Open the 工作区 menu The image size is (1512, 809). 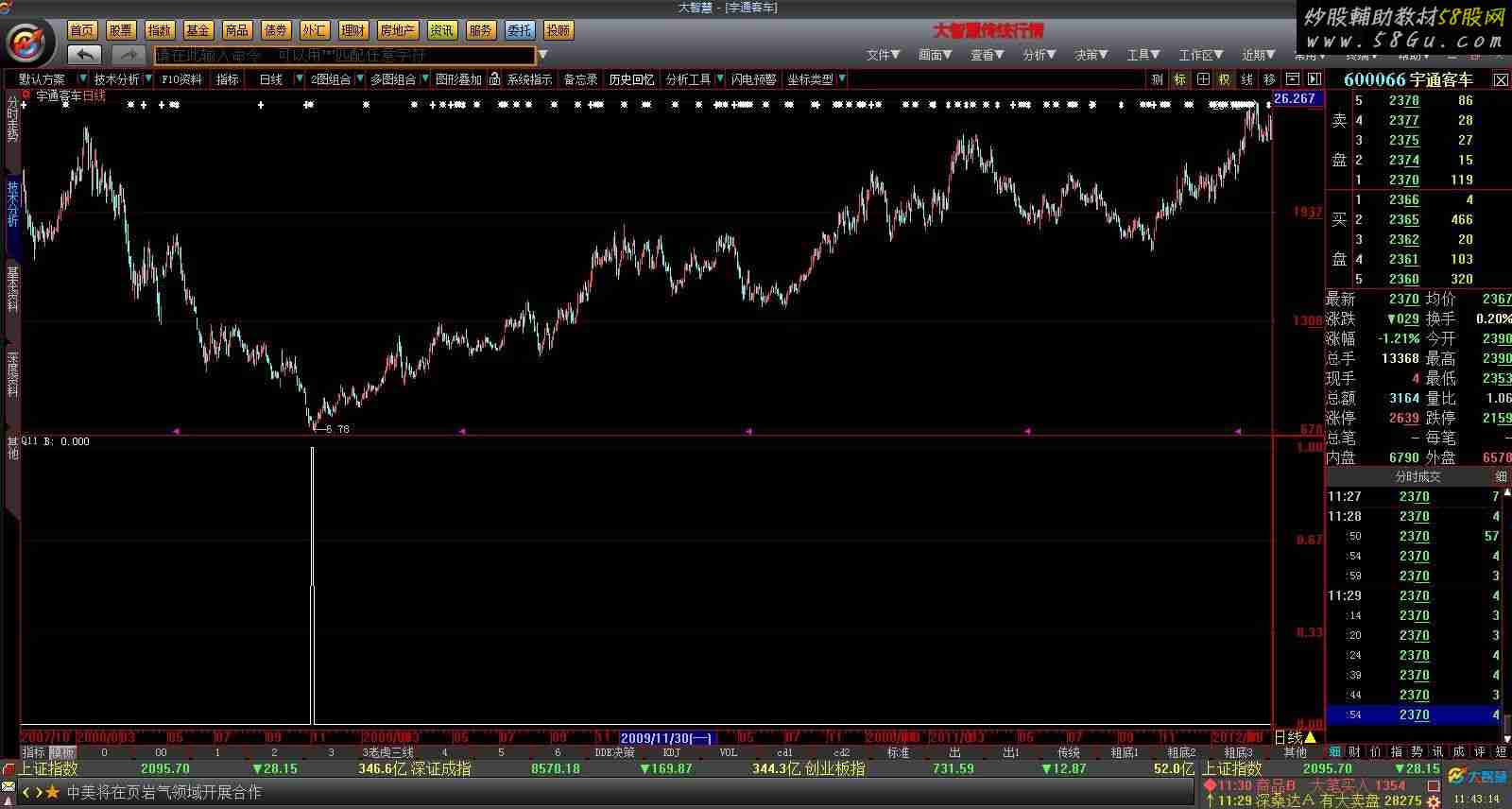click(1200, 55)
